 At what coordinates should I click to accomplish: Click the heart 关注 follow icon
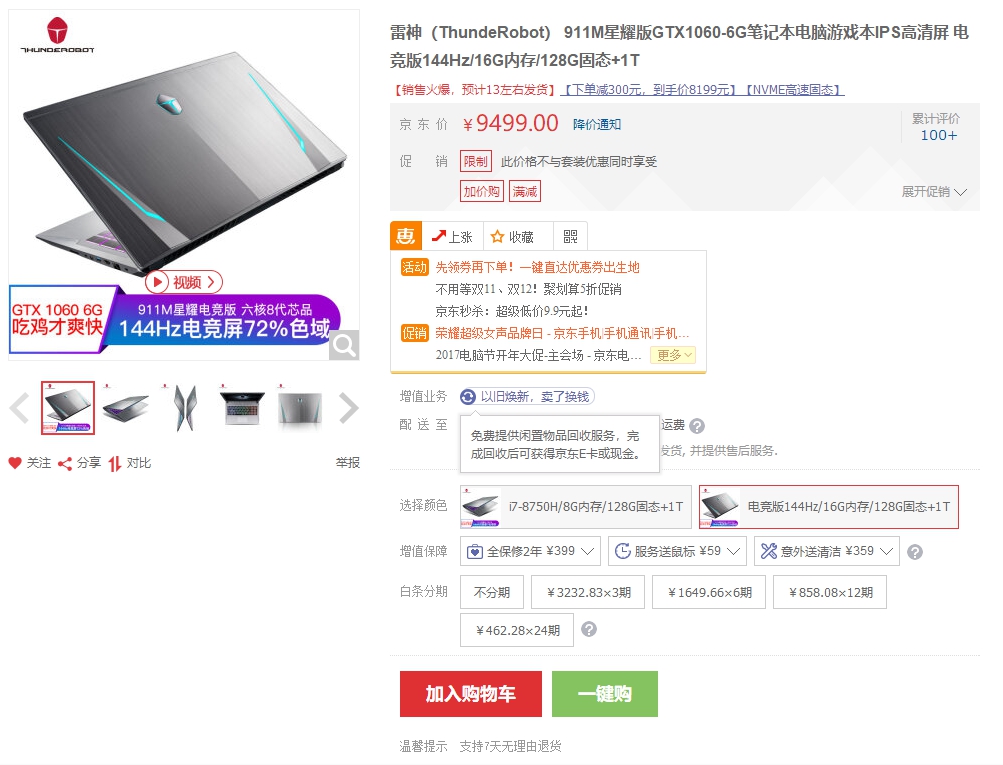click(15, 462)
